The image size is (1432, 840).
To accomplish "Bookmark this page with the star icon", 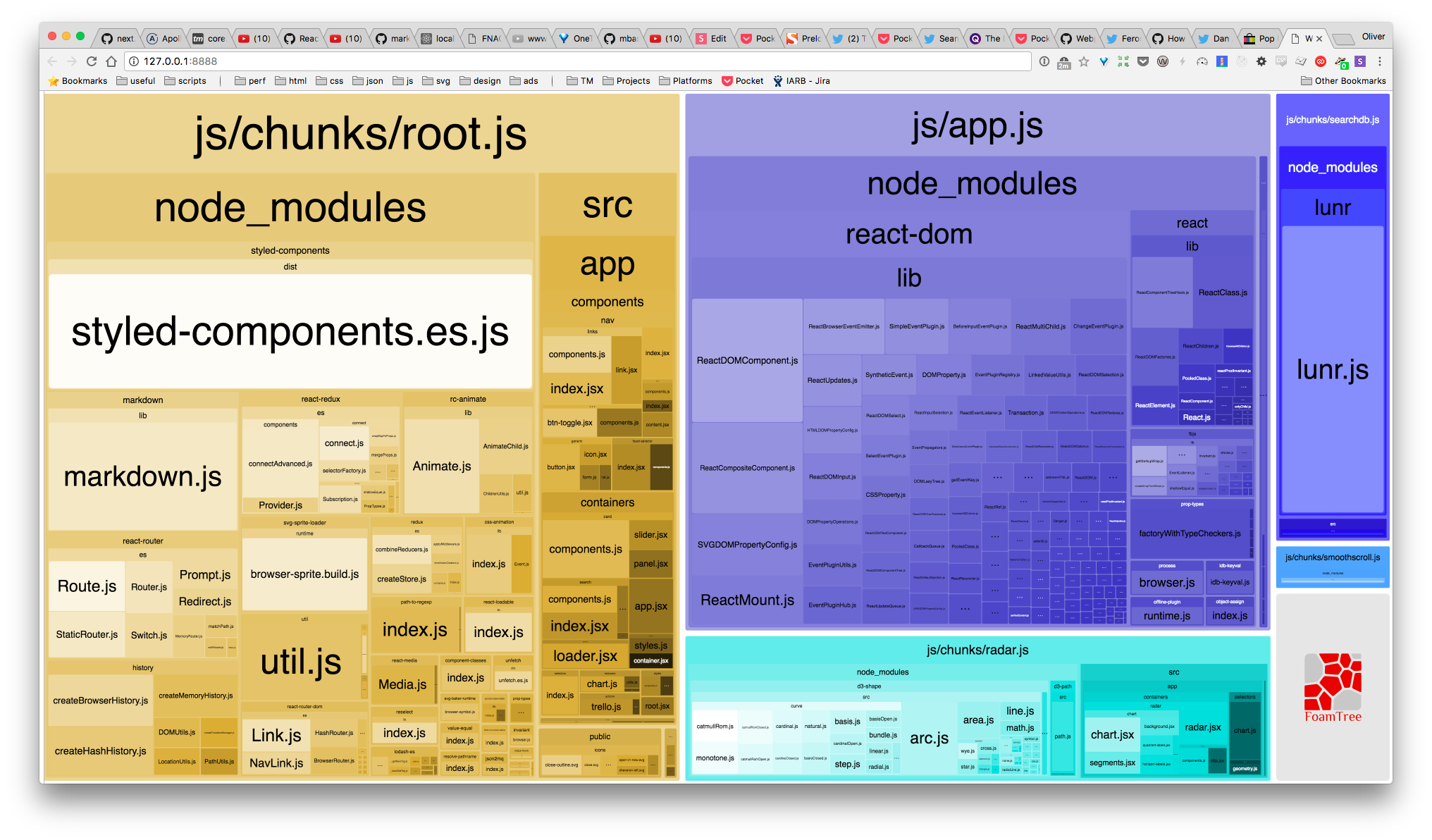I will [x=1084, y=61].
